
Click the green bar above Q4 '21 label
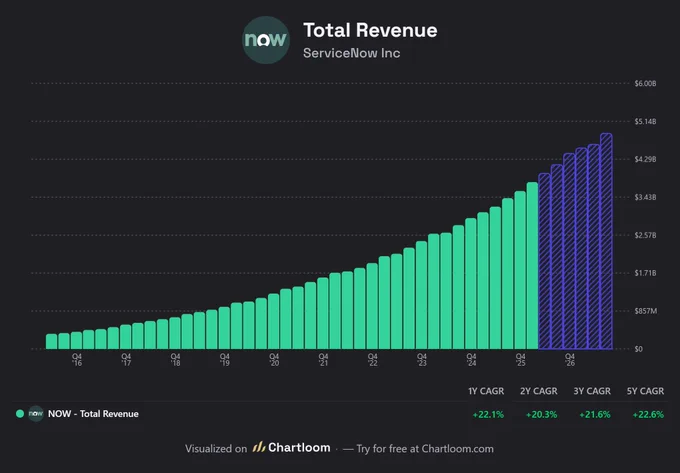(x=323, y=313)
